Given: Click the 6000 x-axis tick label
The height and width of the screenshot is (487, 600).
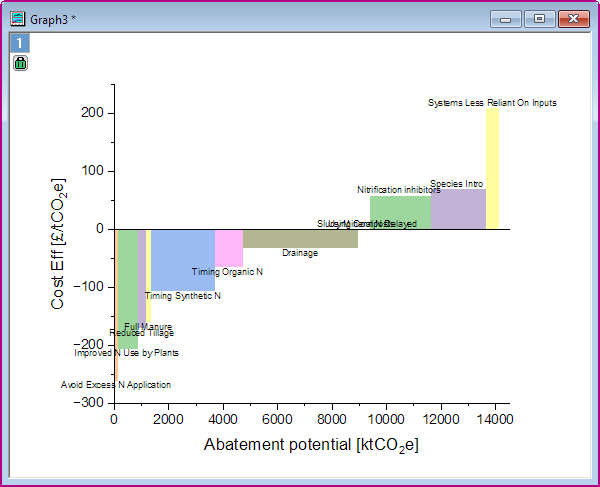Looking at the screenshot, I should point(277,419).
